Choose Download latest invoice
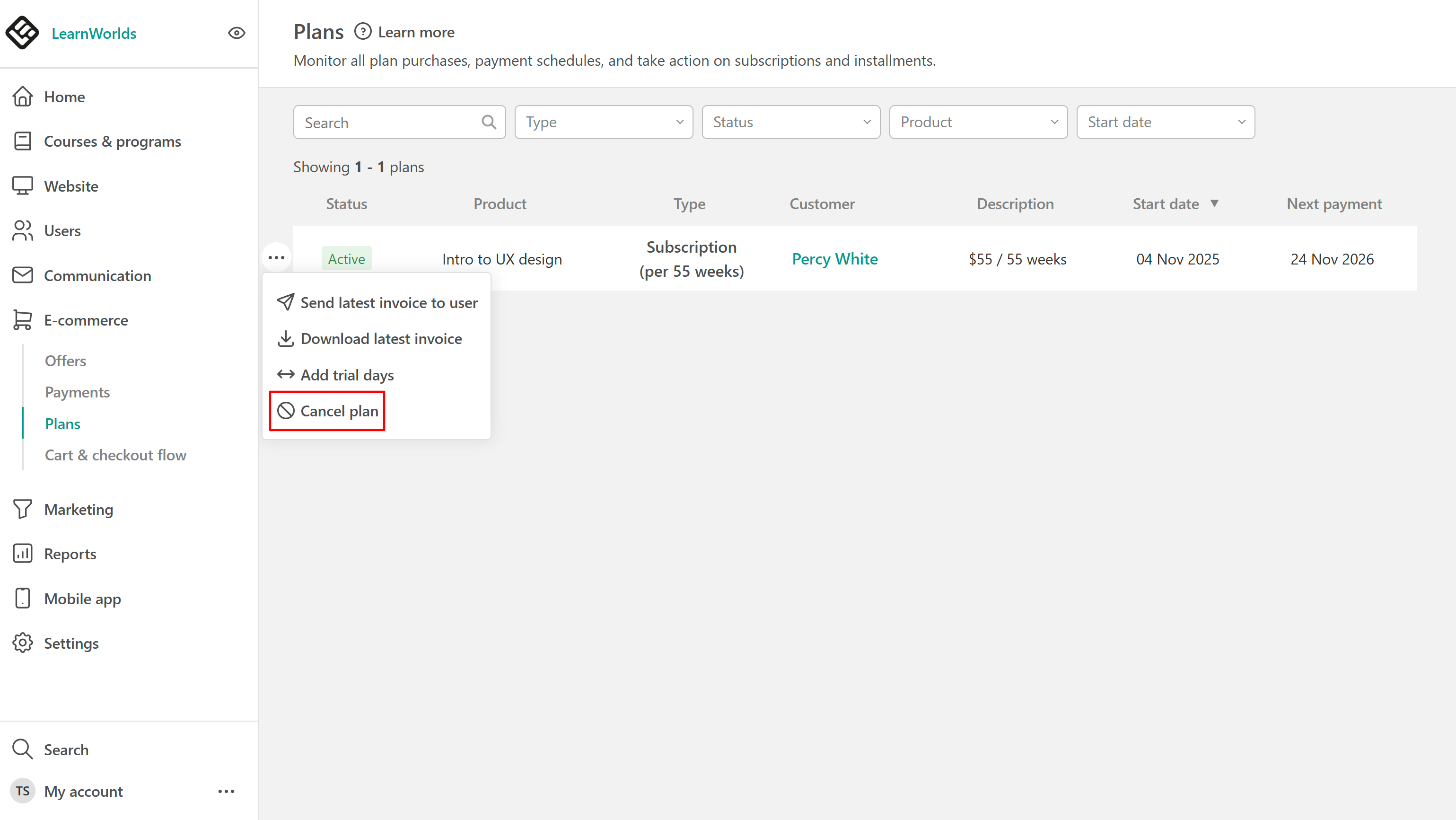Viewport: 1456px width, 820px height. (x=380, y=339)
